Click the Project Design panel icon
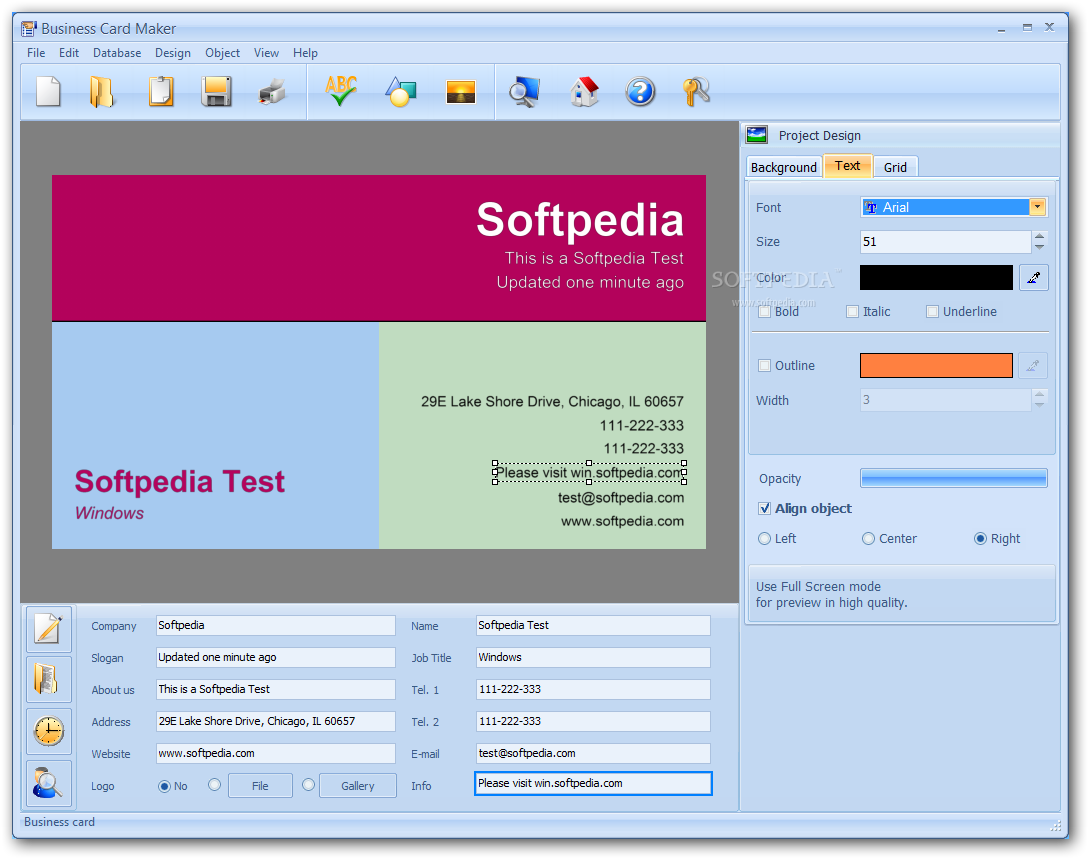 (756, 135)
